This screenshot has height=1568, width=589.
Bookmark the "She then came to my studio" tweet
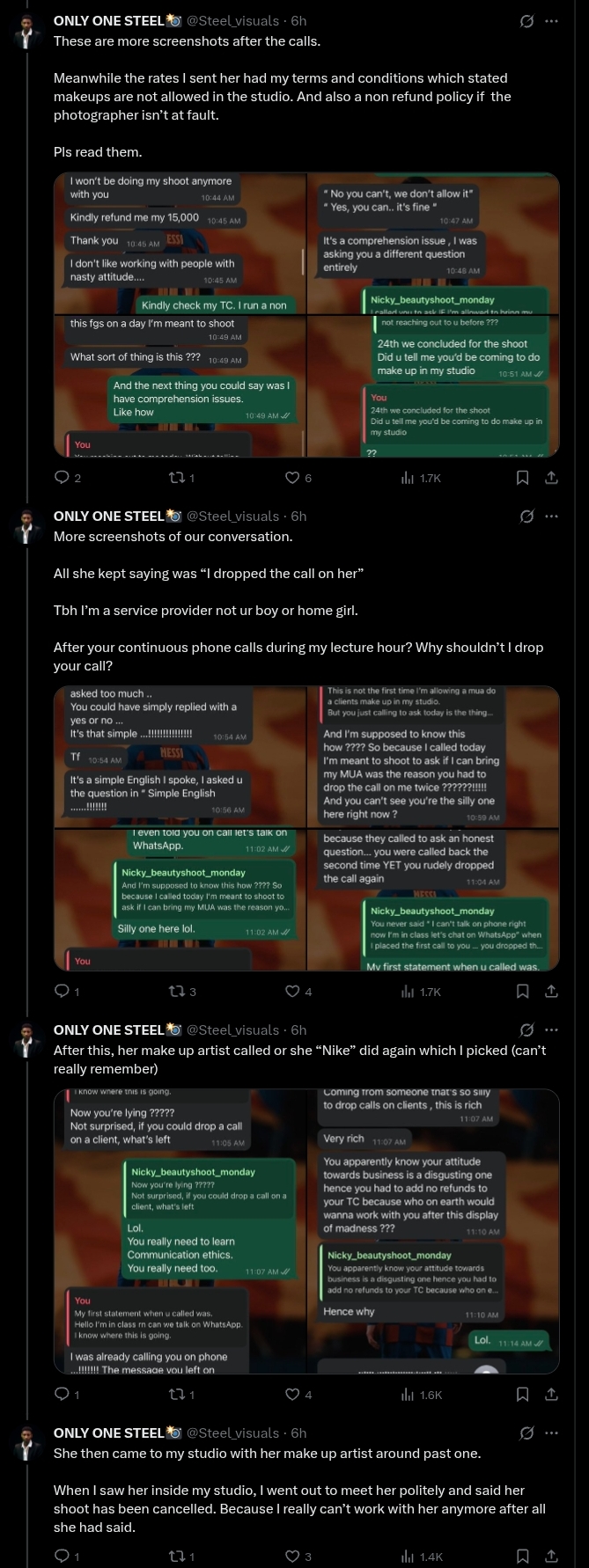pos(522,1557)
